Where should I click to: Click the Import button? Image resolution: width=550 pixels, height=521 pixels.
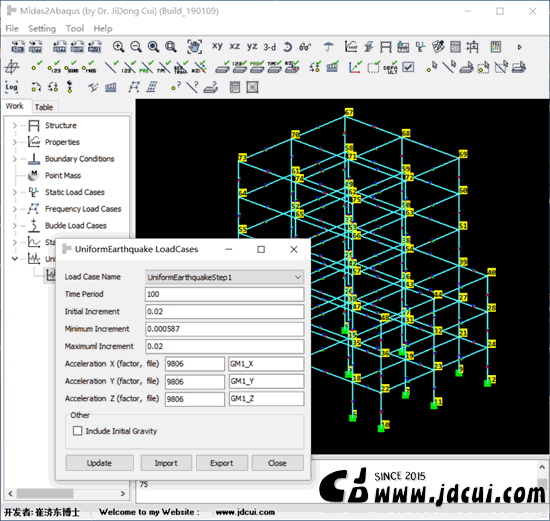click(166, 463)
